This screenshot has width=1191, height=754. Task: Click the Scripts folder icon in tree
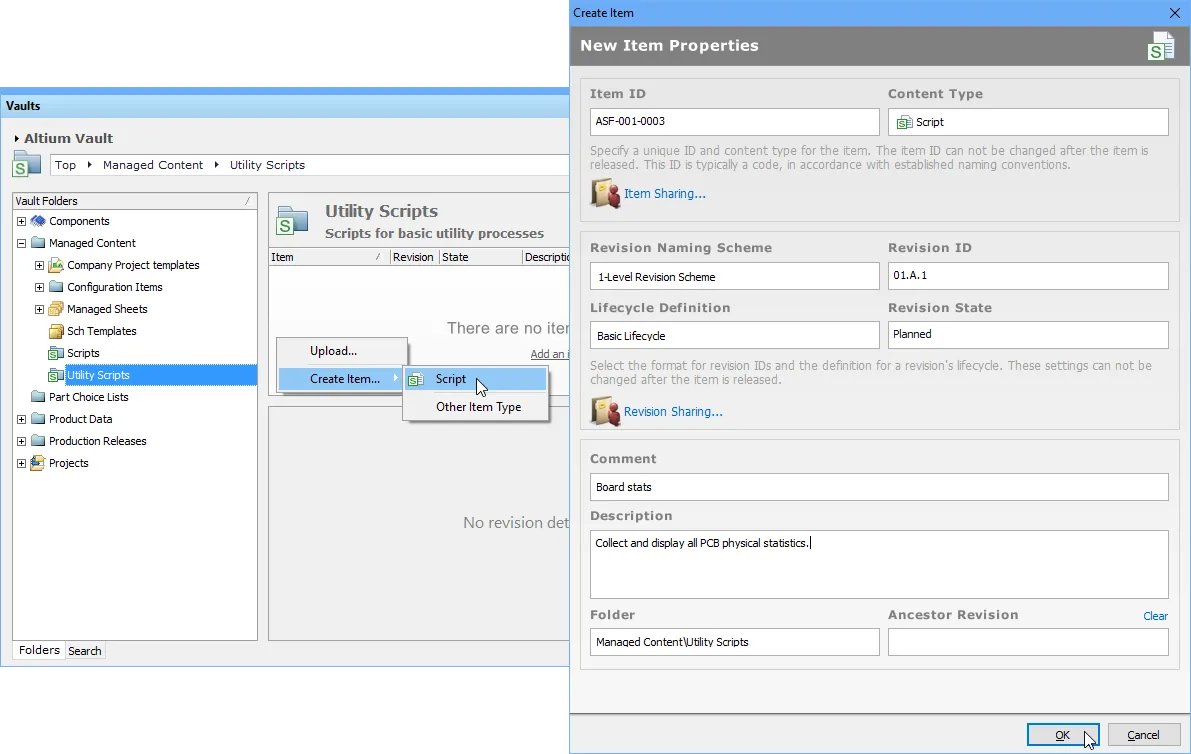(x=56, y=353)
